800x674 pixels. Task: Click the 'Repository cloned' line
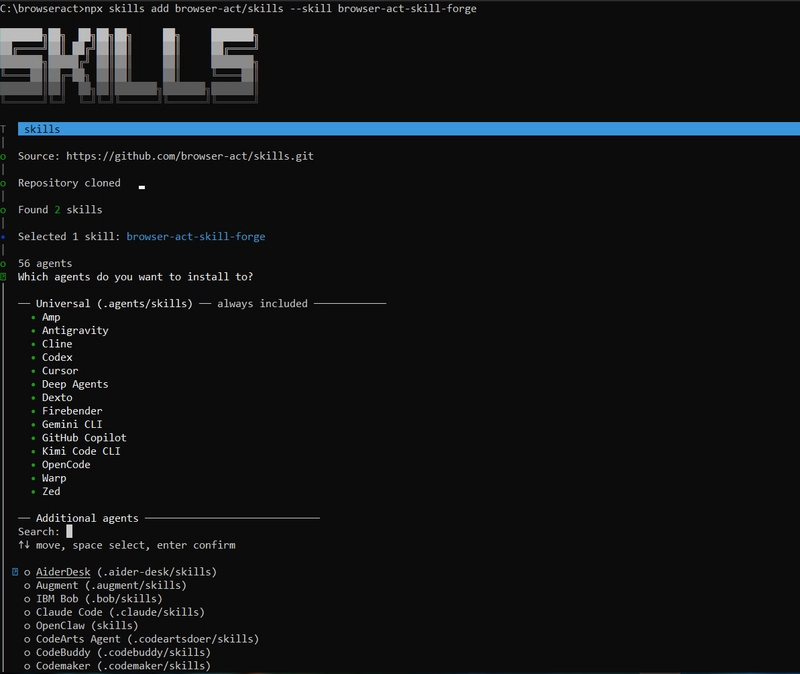click(x=69, y=183)
